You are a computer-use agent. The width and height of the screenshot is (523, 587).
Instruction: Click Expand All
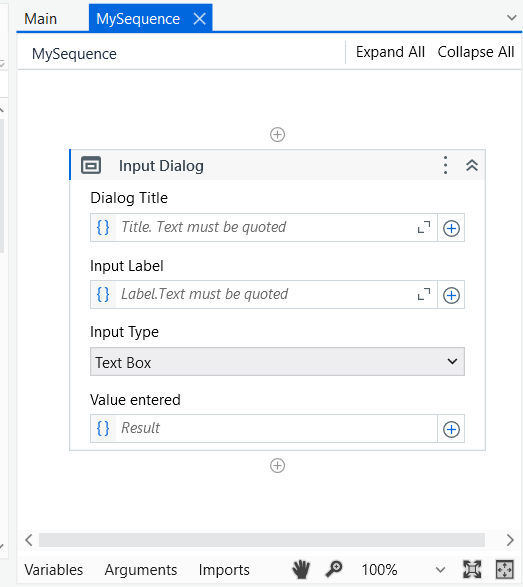tap(390, 52)
